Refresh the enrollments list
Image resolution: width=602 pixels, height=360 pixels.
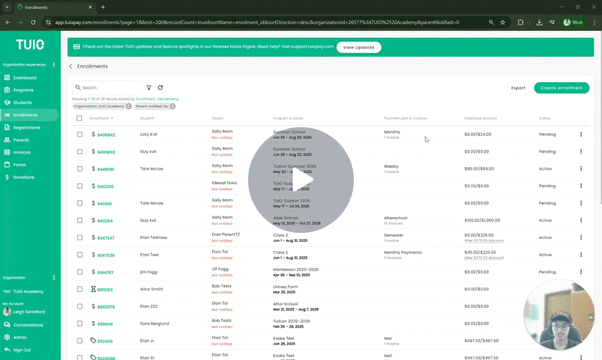160,88
